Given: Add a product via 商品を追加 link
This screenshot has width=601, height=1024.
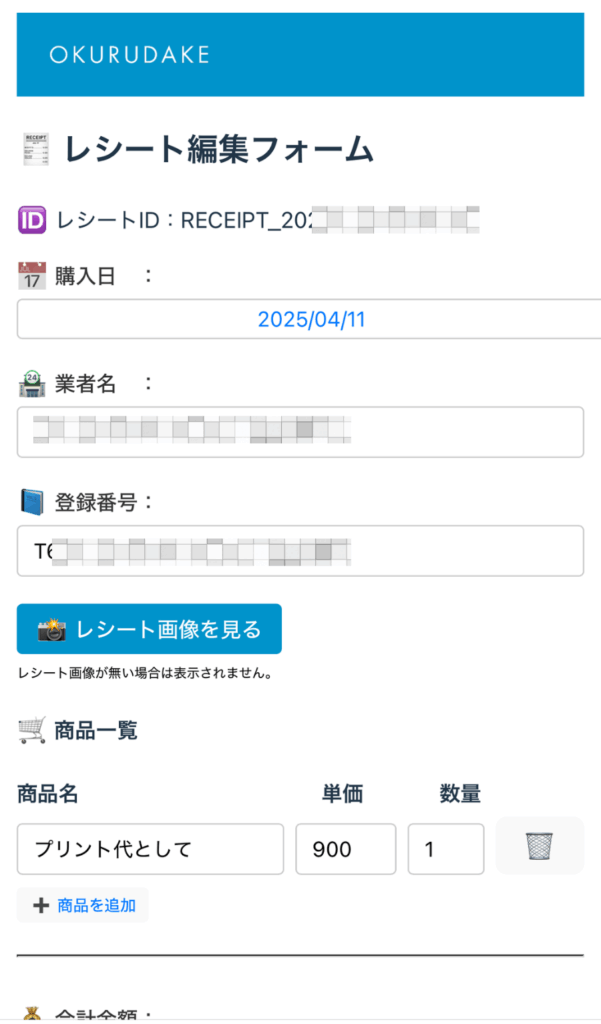Looking at the screenshot, I should [x=83, y=905].
